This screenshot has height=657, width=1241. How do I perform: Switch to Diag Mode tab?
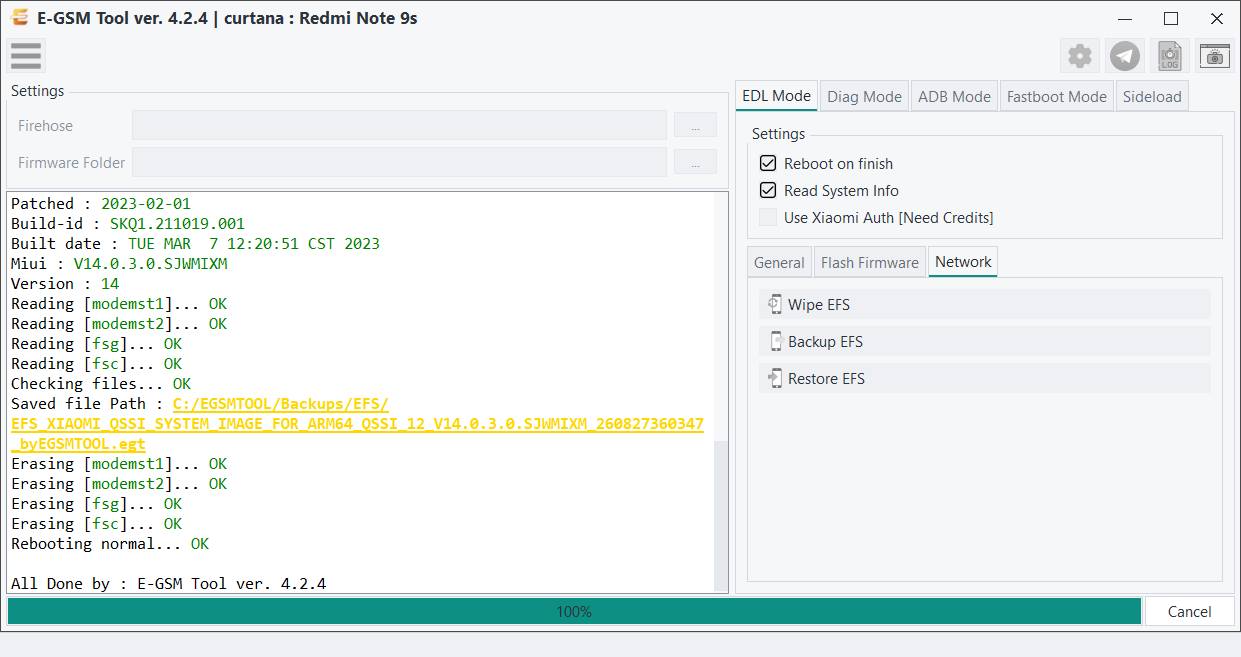click(865, 97)
